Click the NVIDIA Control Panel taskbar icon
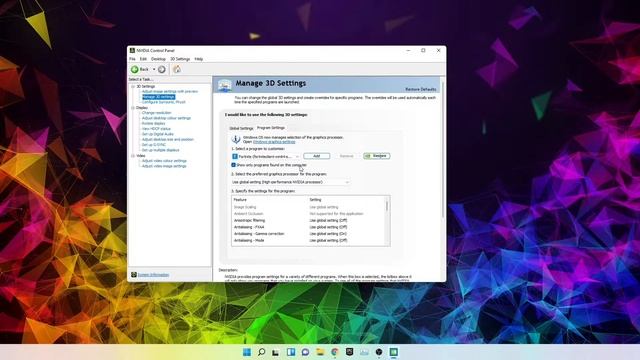Viewport: 640px width, 360px height. (x=393, y=352)
